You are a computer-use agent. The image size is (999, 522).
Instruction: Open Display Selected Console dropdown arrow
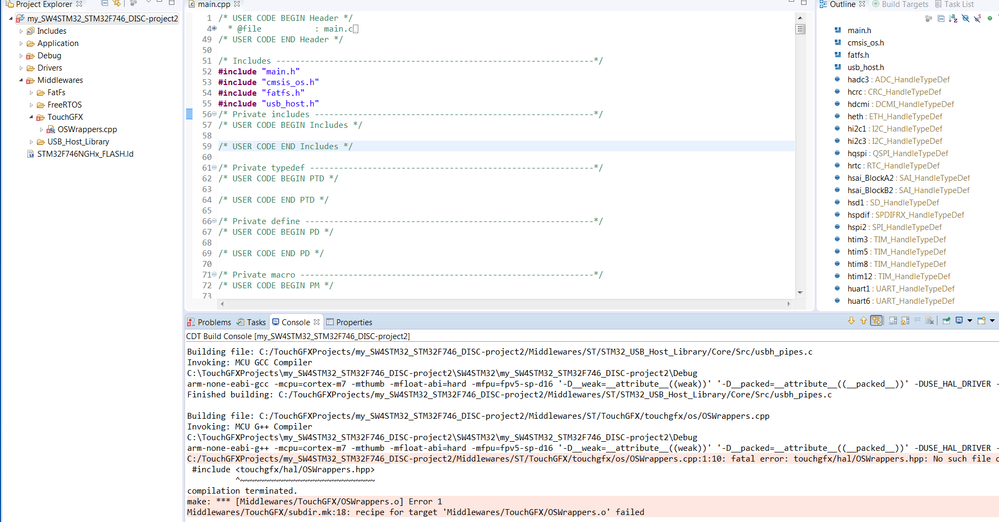[970, 321]
